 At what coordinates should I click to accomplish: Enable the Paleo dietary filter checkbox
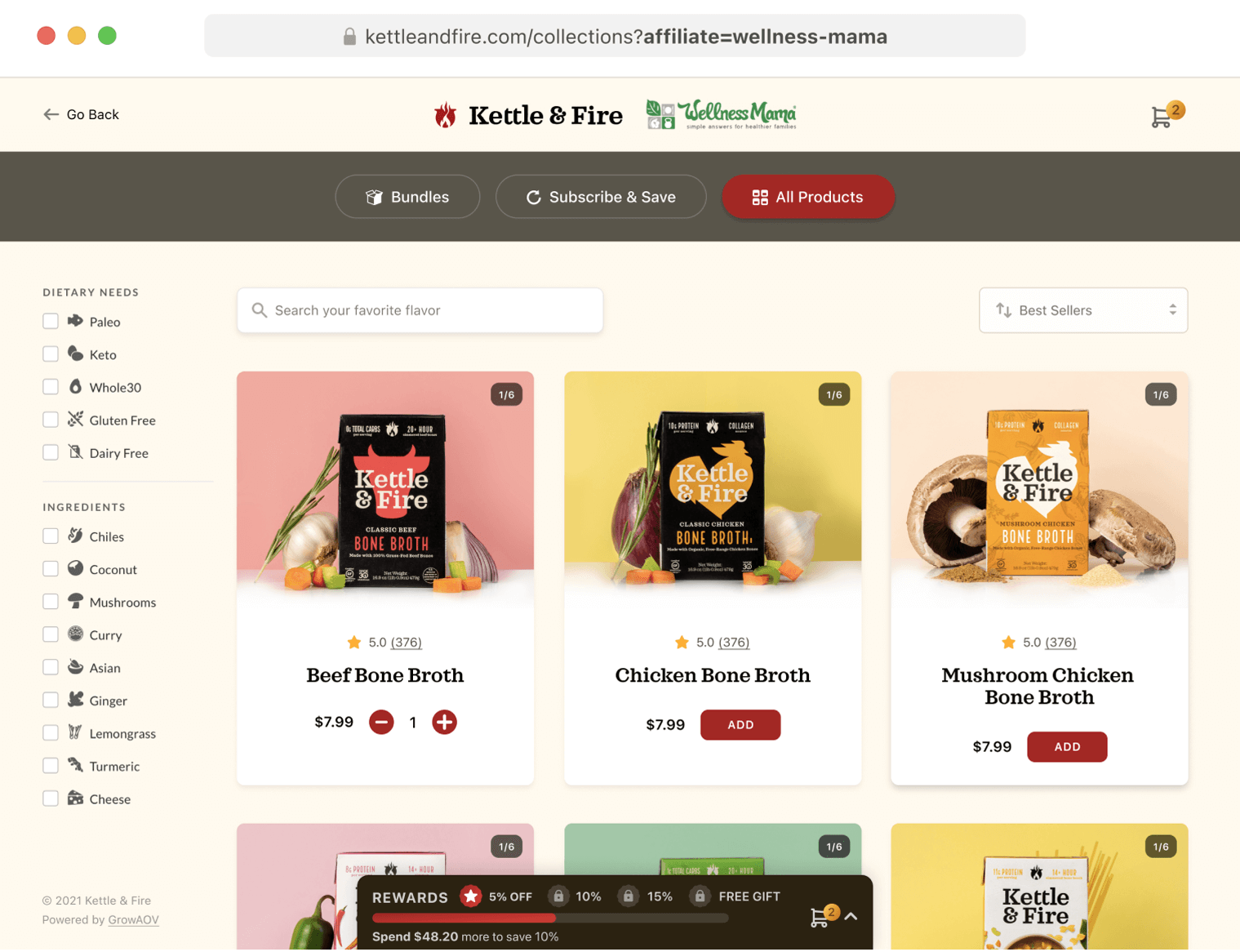tap(51, 322)
